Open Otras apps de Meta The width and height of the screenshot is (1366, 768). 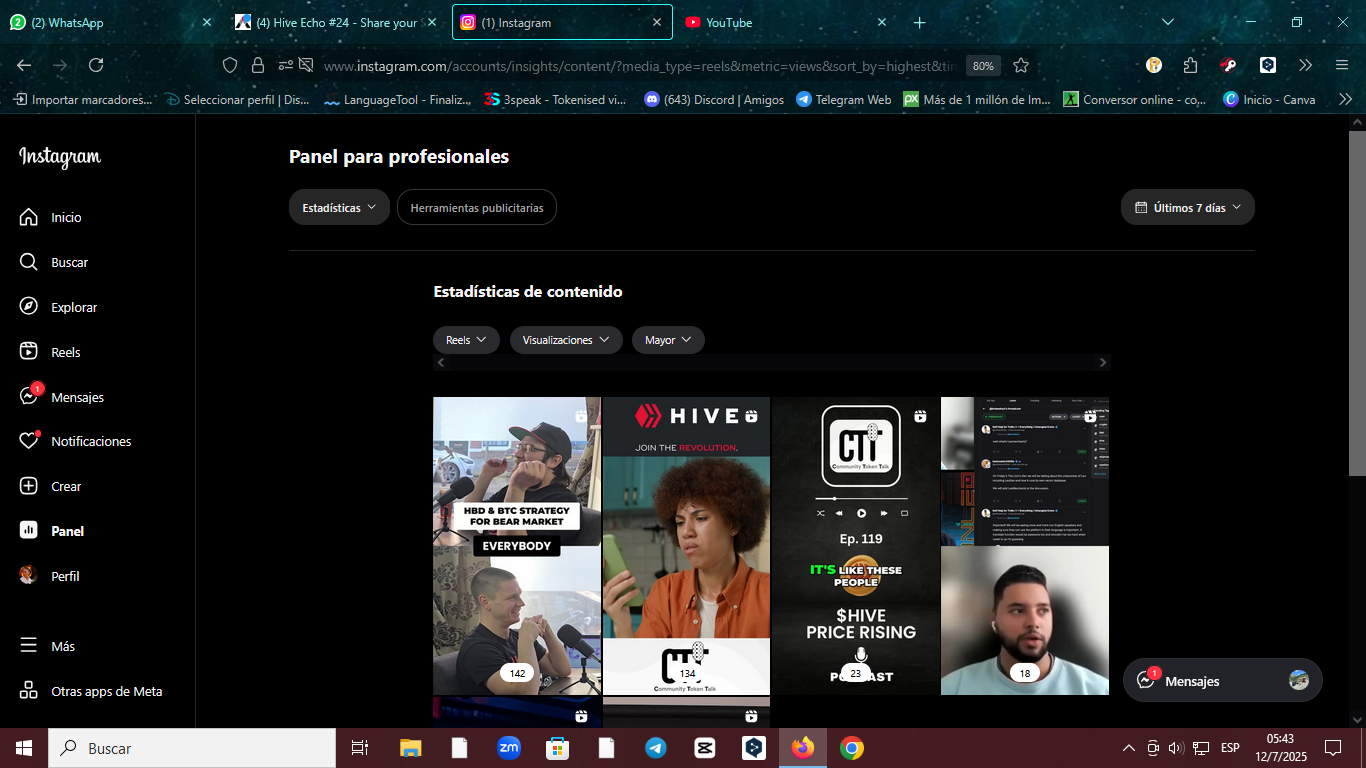pyautogui.click(x=91, y=691)
